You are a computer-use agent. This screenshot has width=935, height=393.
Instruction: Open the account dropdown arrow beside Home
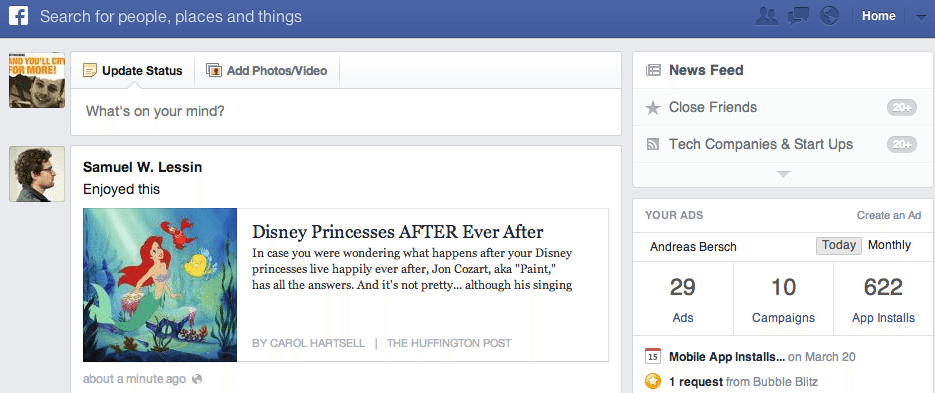tap(920, 17)
